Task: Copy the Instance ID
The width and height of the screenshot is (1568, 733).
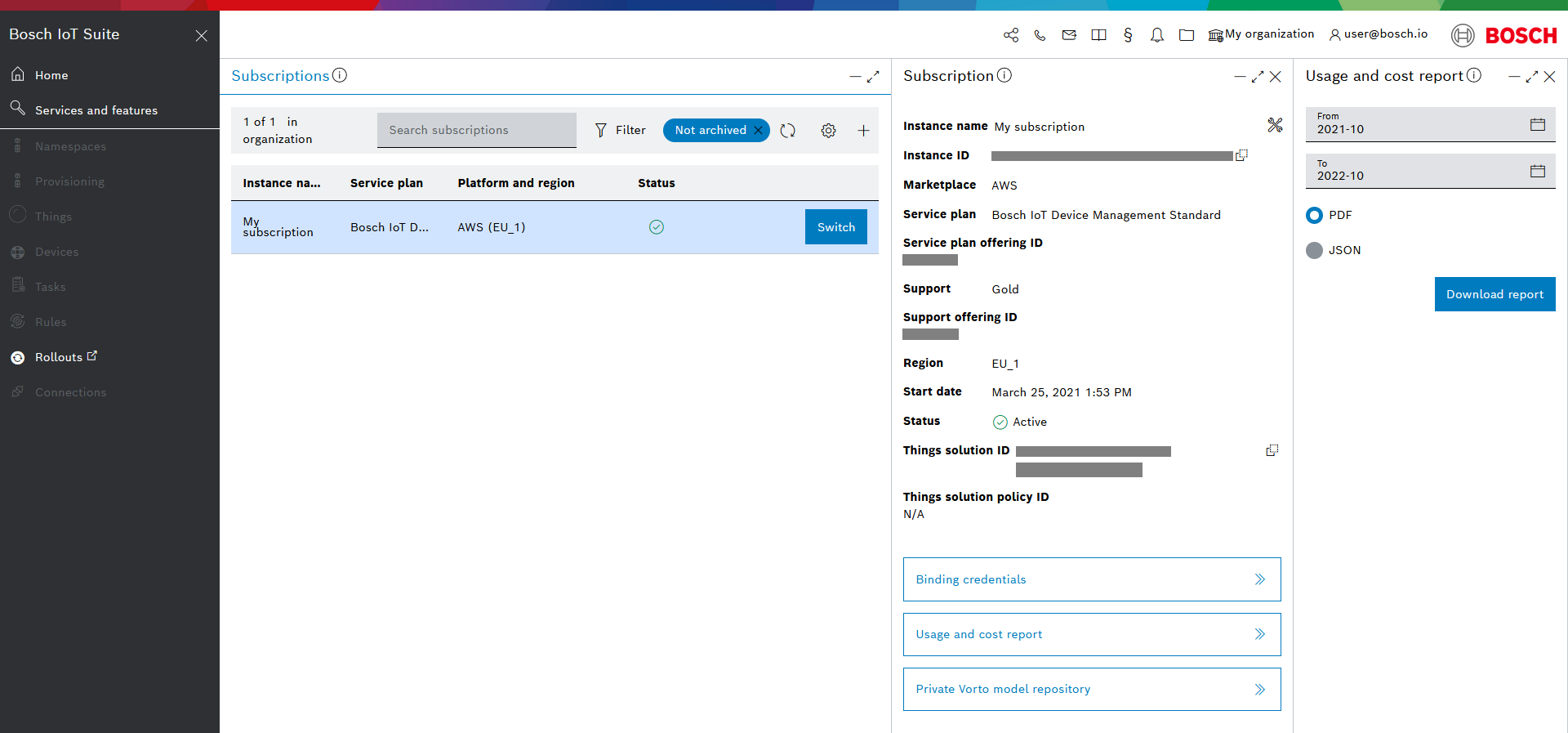Action: click(x=1241, y=155)
